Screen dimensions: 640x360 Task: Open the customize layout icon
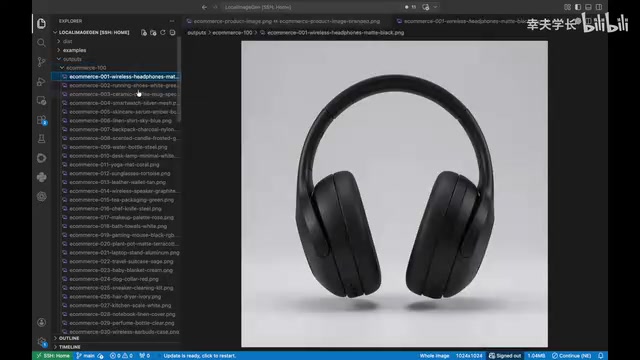tap(567, 7)
